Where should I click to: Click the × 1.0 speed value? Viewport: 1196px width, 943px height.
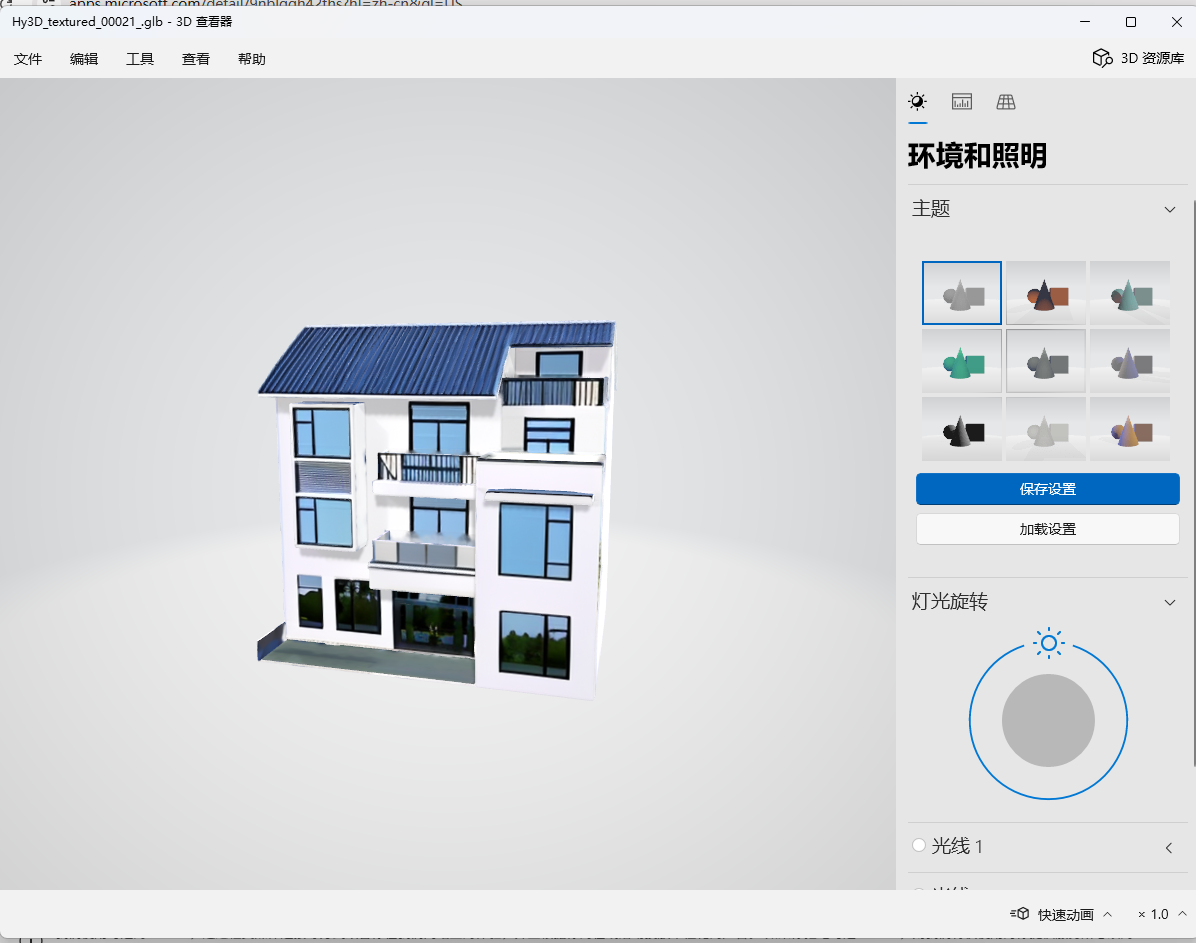tap(1153, 914)
